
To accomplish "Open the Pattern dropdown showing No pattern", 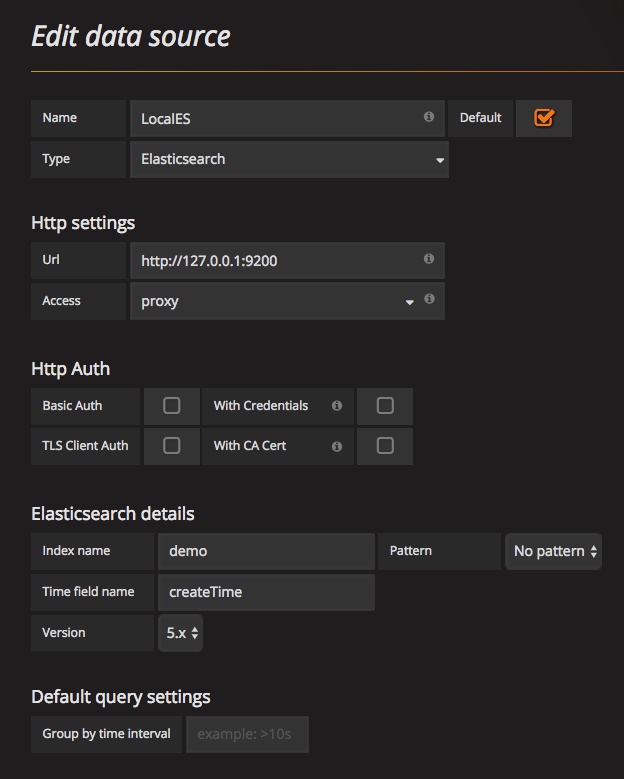I will pyautogui.click(x=555, y=551).
